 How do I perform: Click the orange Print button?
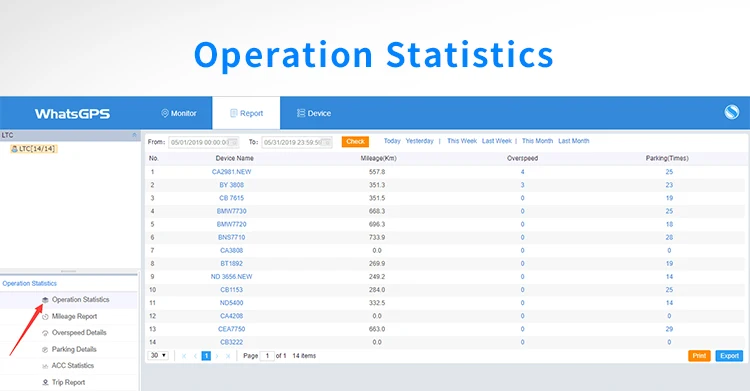(699, 356)
